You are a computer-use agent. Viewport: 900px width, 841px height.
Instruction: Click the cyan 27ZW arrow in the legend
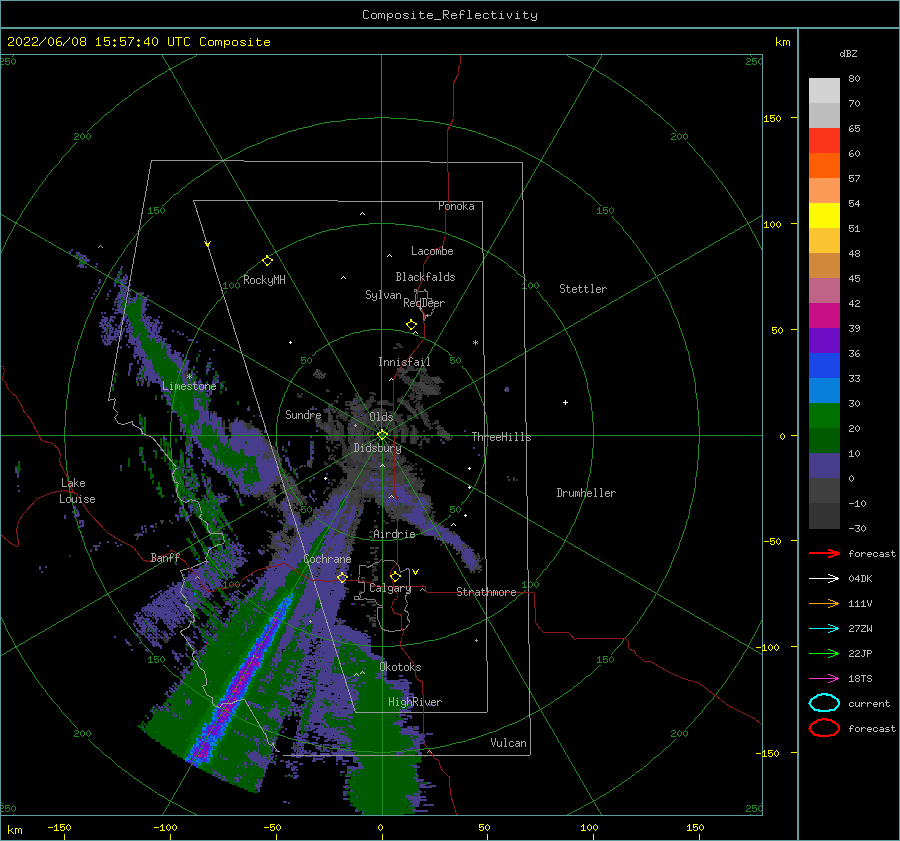click(824, 629)
